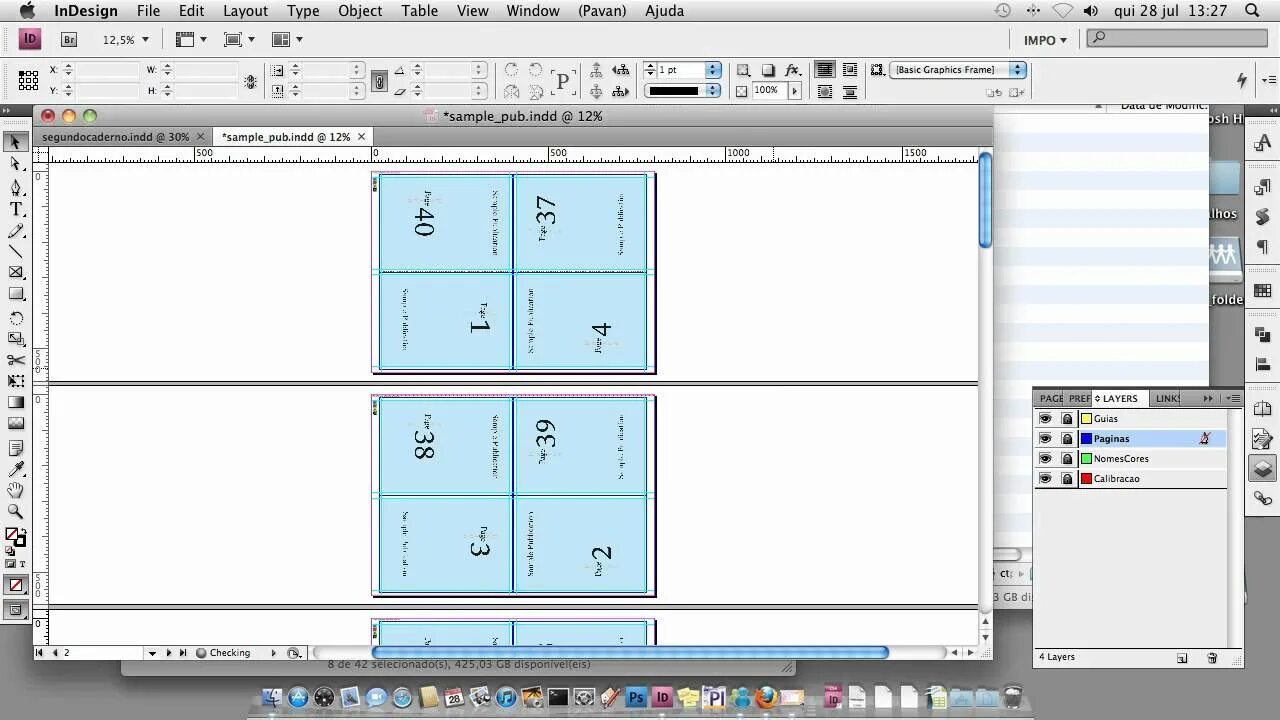
Task: Create new layer in Layers panel
Action: click(x=1182, y=658)
